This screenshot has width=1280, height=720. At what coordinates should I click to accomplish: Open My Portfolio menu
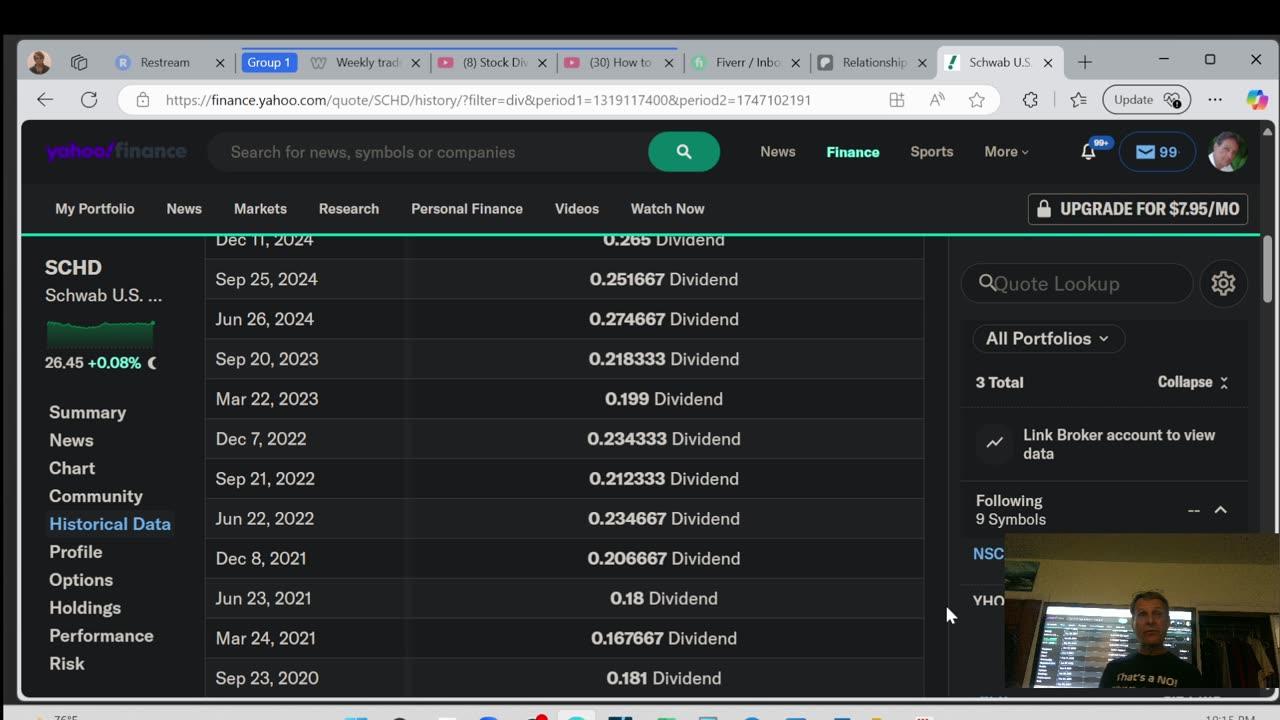[x=95, y=209]
